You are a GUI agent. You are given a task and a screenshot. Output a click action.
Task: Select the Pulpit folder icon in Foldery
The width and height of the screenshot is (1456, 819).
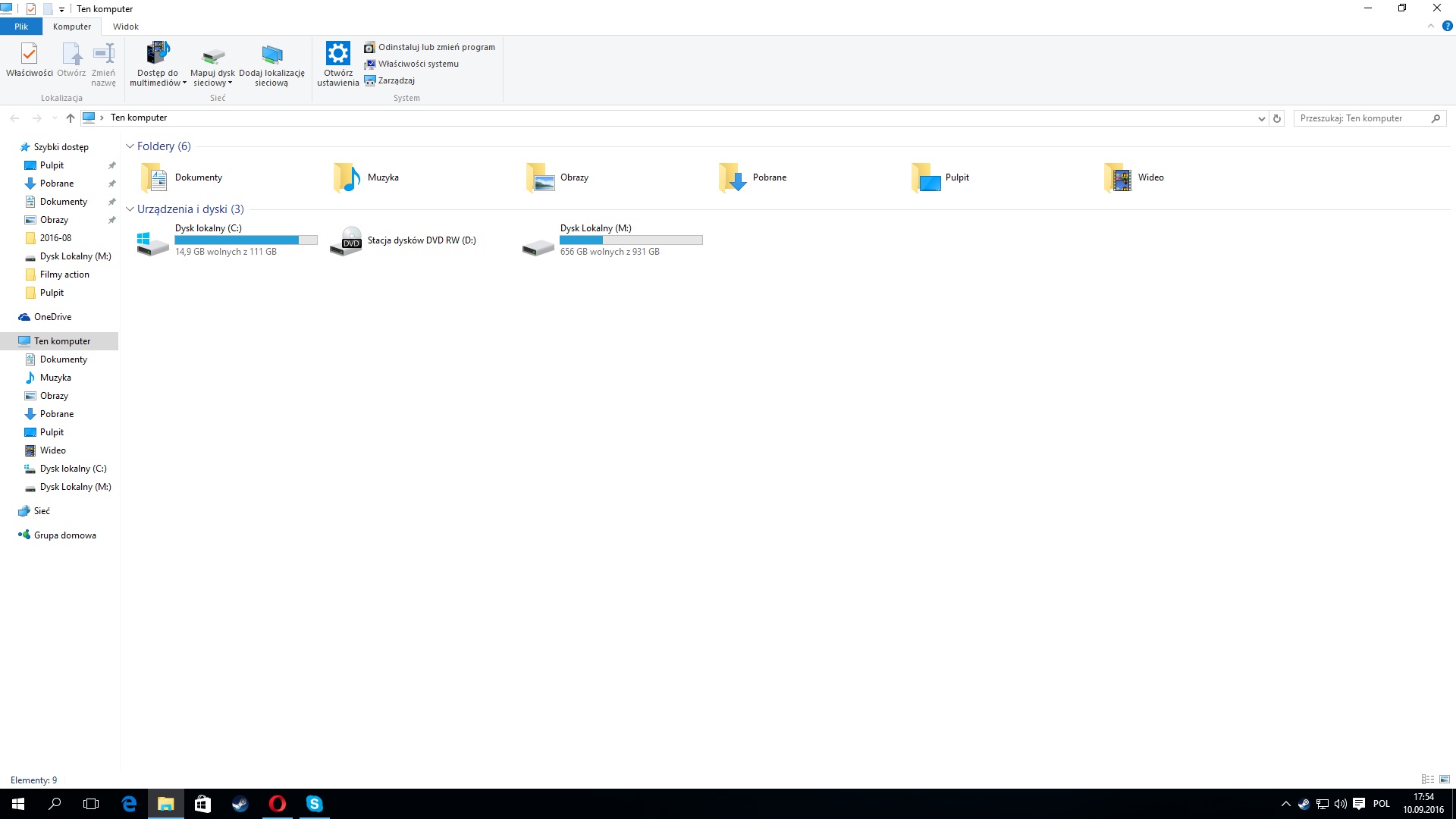point(925,177)
